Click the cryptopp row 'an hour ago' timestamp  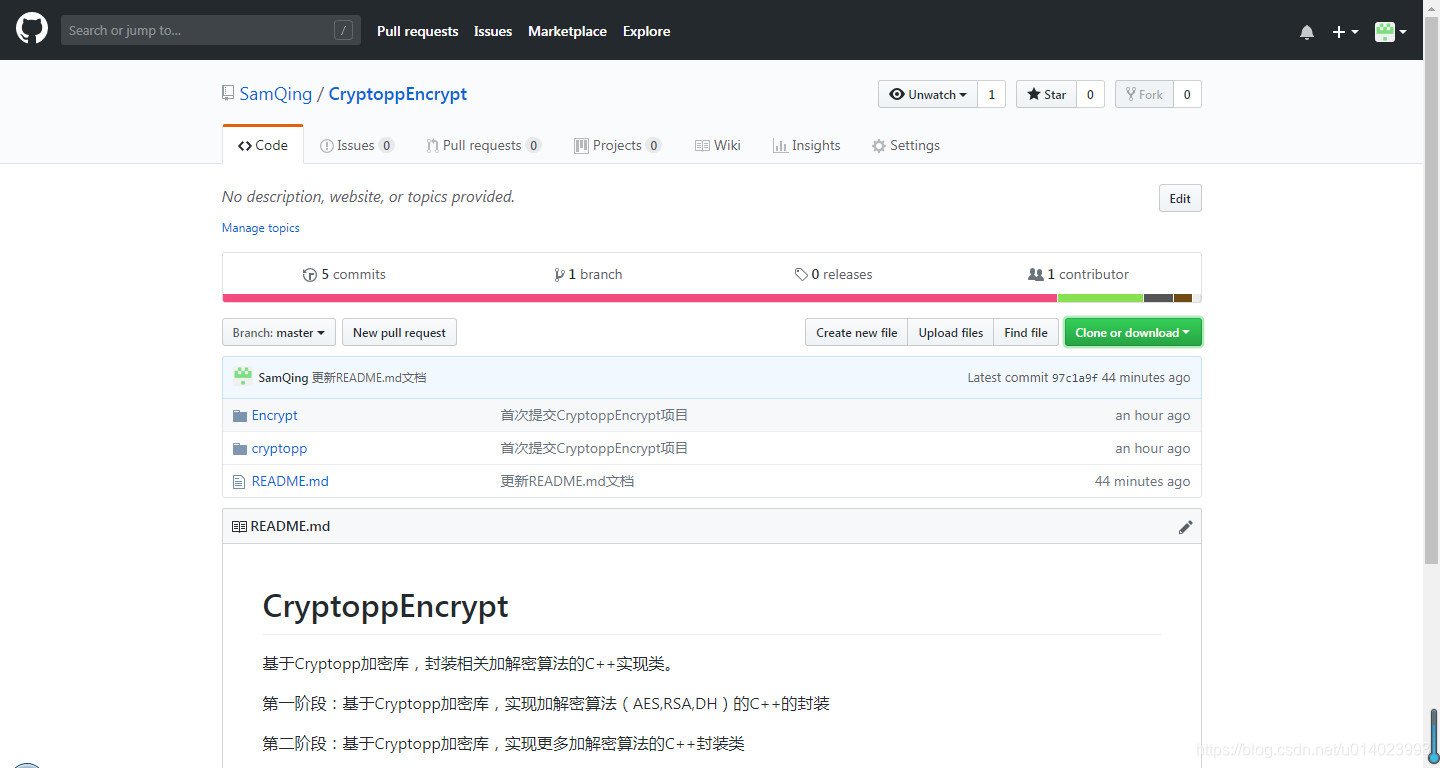[x=1152, y=448]
